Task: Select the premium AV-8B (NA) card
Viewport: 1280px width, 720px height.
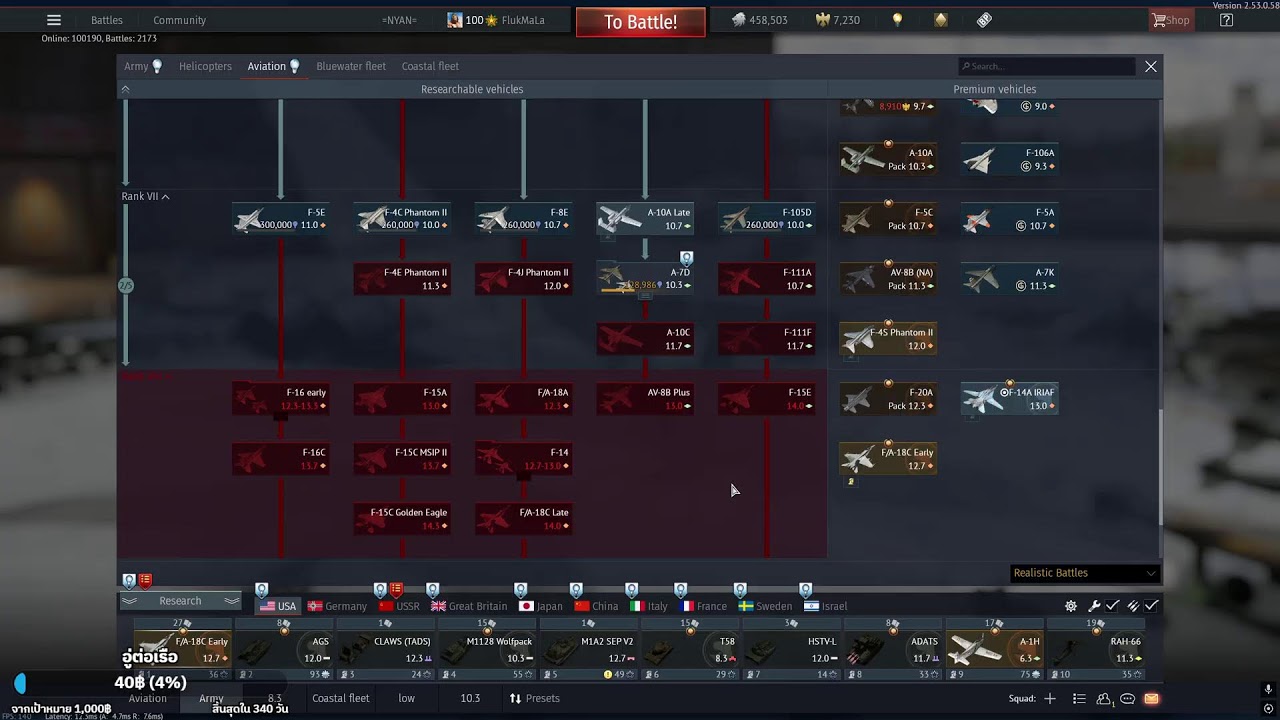Action: pyautogui.click(x=888, y=279)
